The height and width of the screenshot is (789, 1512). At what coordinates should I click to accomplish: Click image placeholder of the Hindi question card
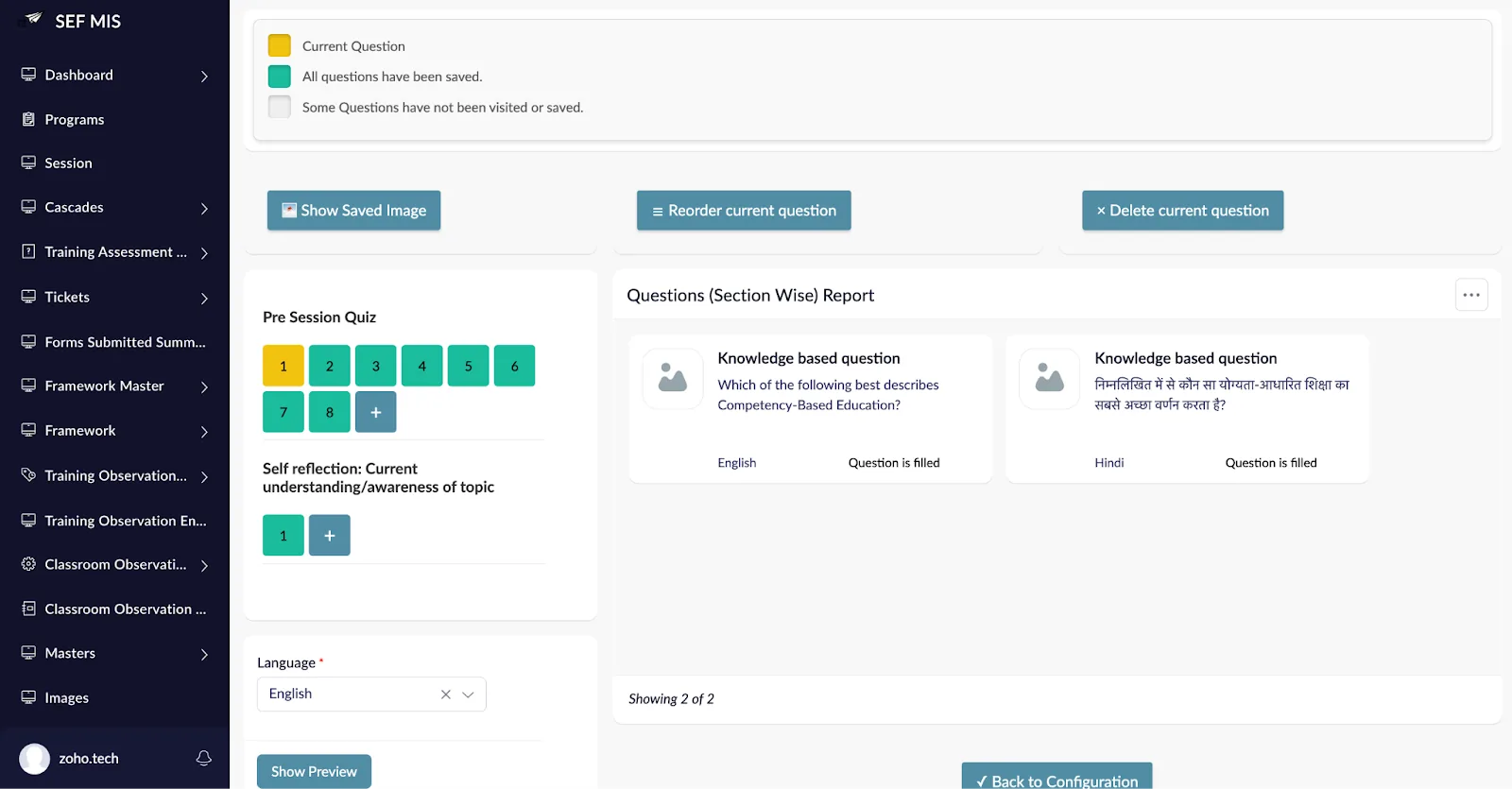[1050, 379]
